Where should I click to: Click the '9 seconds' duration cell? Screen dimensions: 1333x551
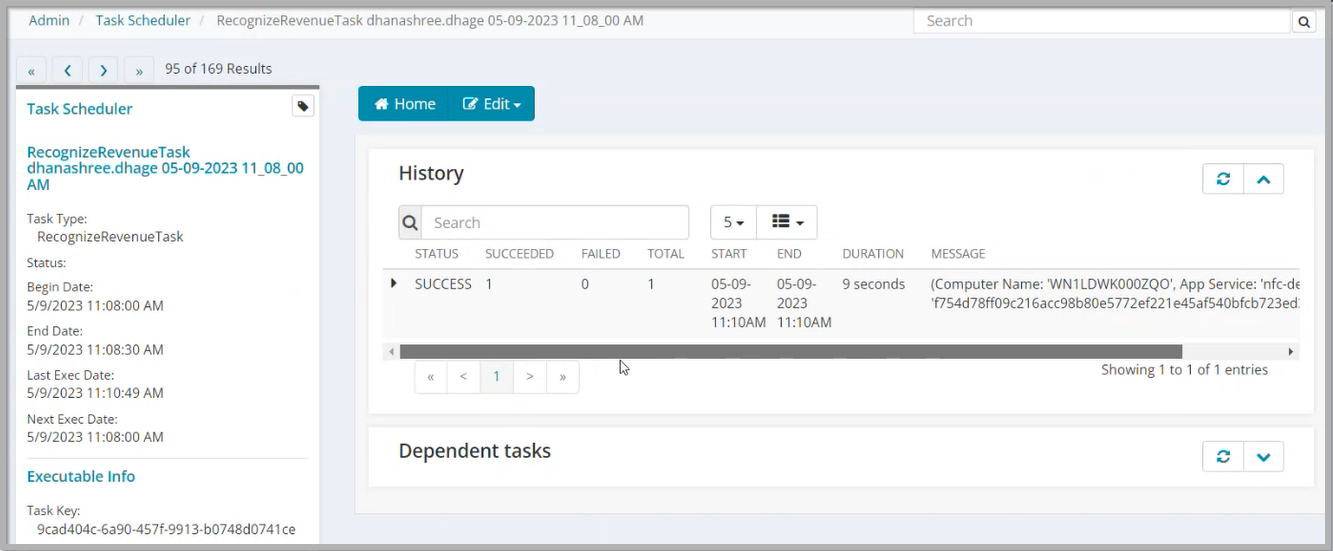click(874, 284)
